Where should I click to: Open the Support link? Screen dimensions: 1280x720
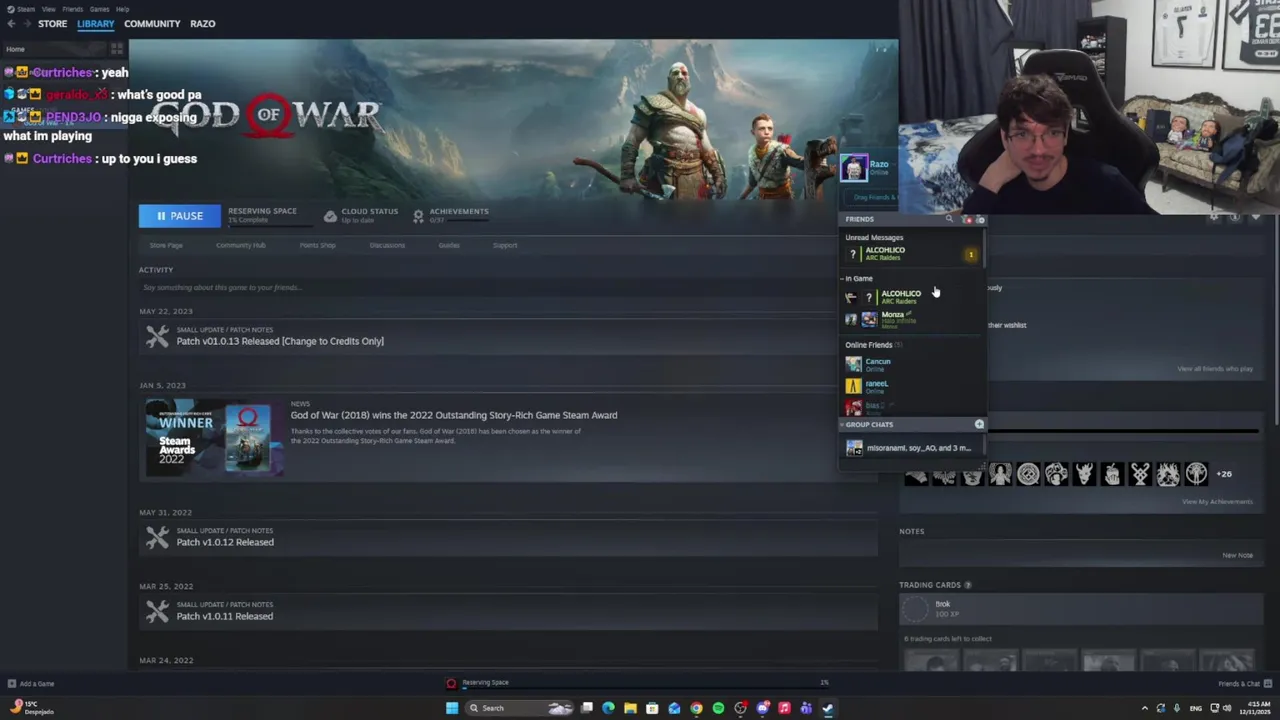(x=505, y=245)
